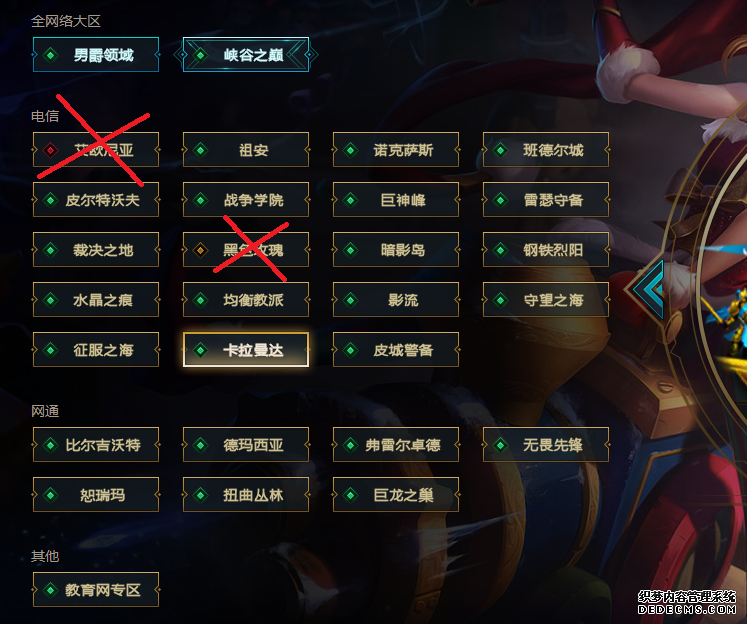Choose the 诺克萨斯 server

point(396,150)
